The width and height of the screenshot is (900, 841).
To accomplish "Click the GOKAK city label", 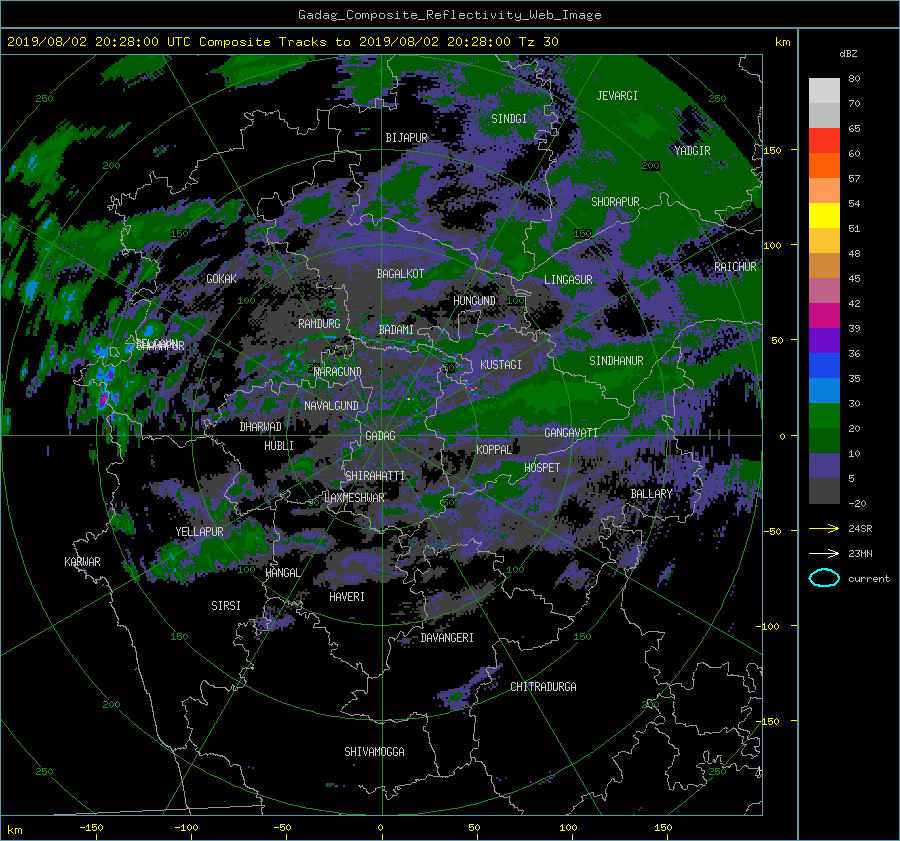I will click(x=222, y=278).
